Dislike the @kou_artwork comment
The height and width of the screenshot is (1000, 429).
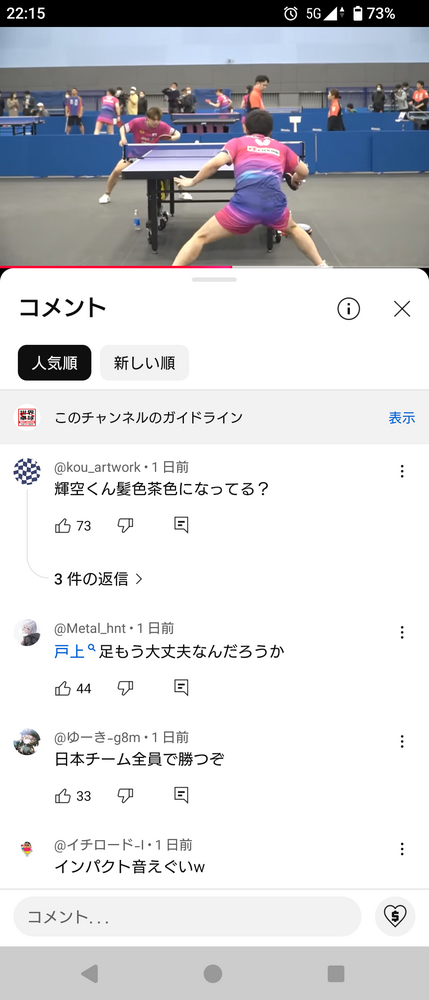126,526
